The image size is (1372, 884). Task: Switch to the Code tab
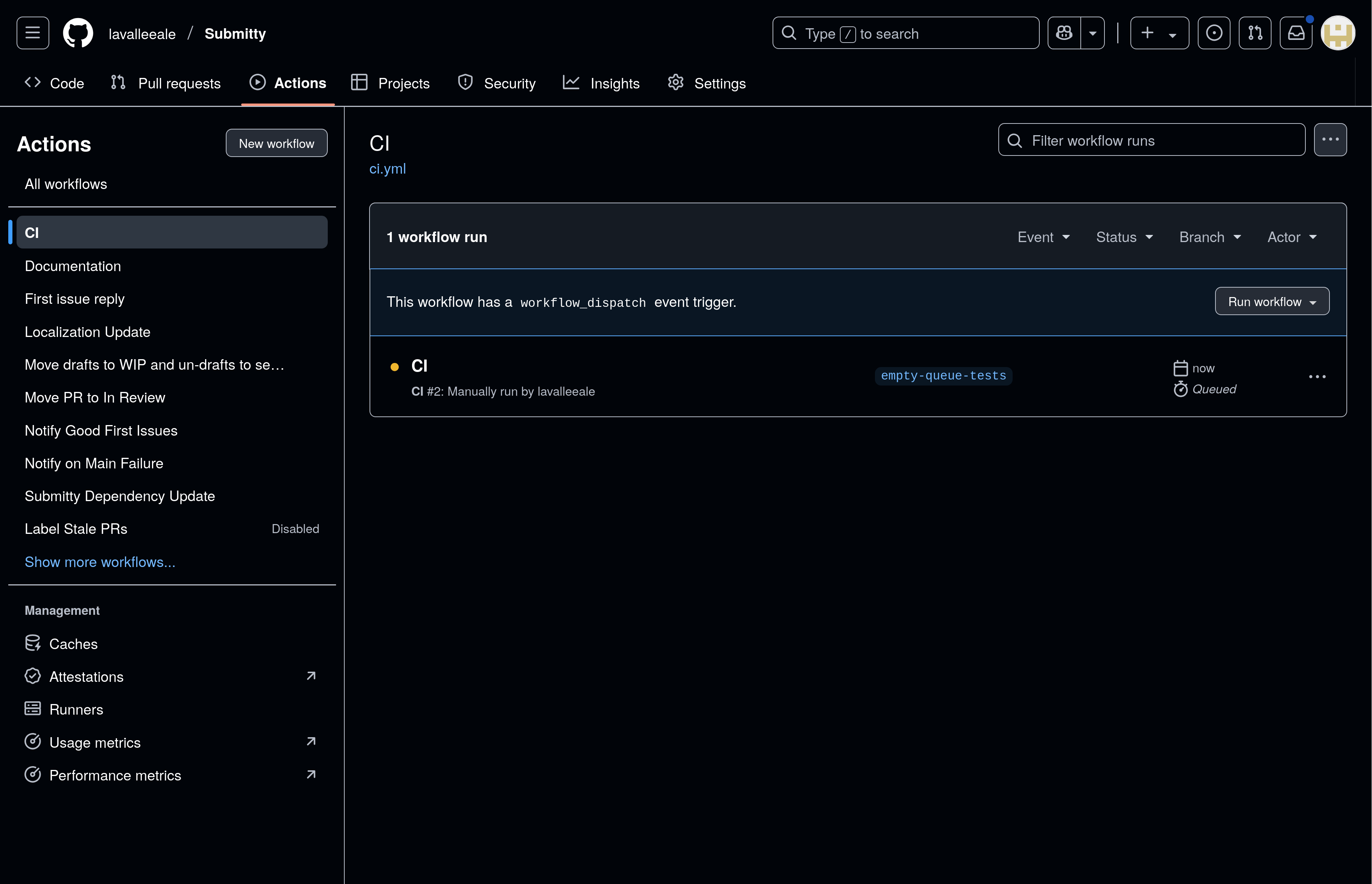(55, 83)
